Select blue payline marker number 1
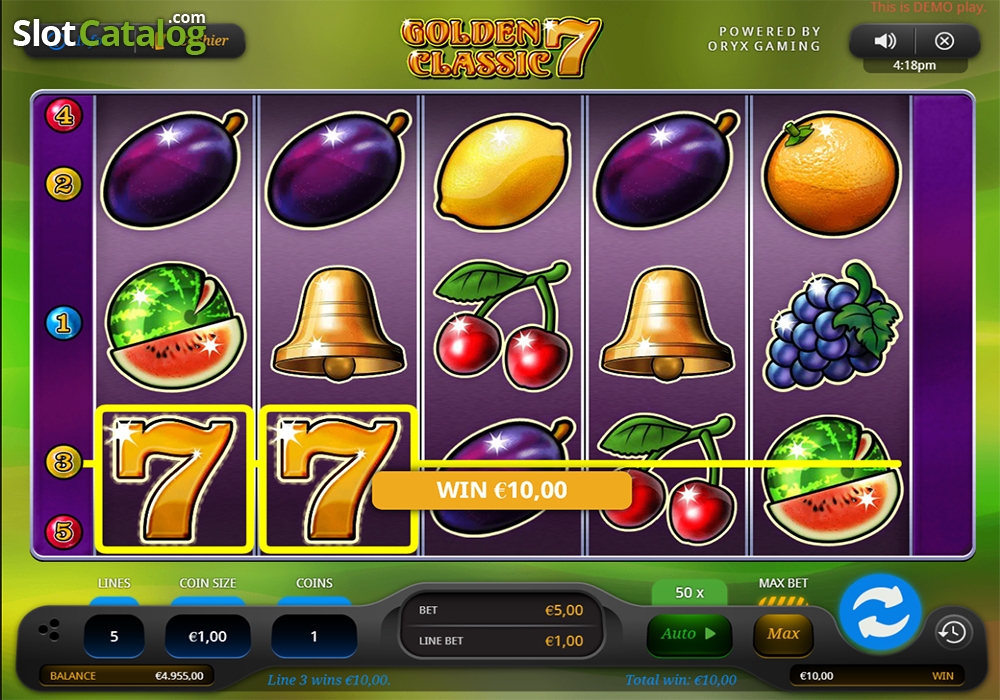 (x=63, y=323)
